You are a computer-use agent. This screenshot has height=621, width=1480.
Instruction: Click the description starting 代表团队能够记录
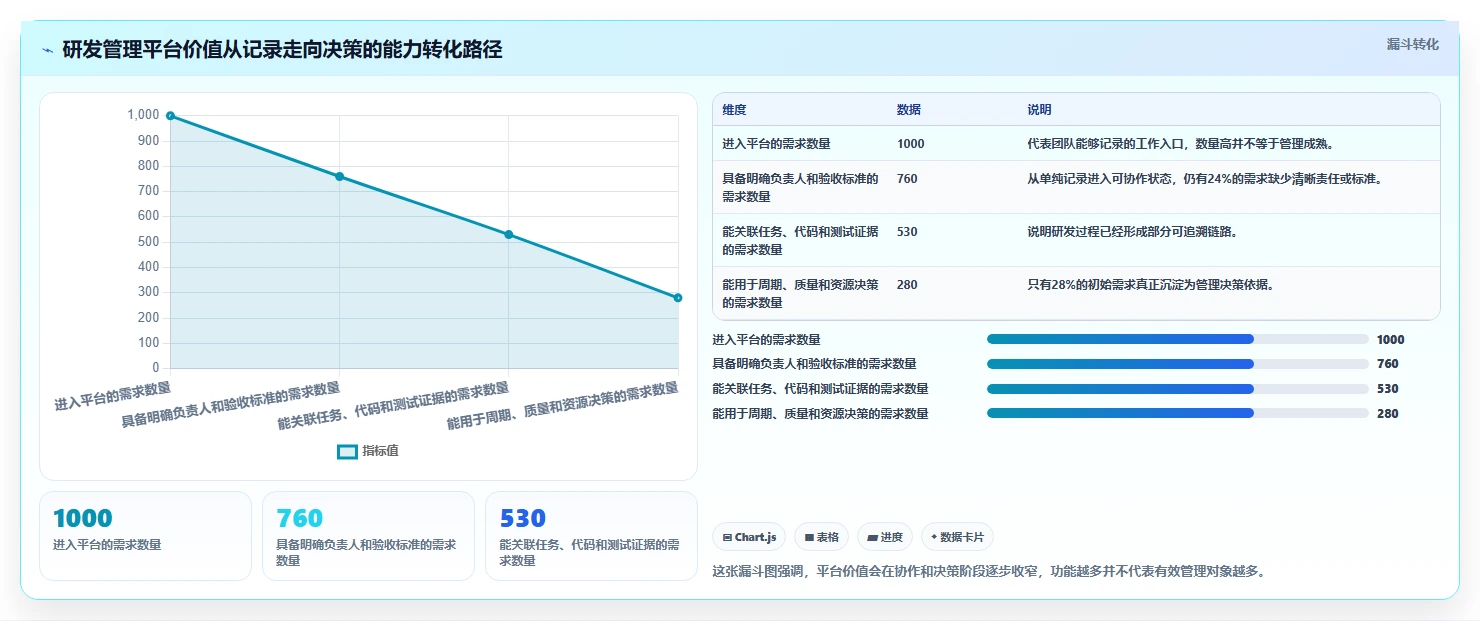pyautogui.click(x=1180, y=144)
